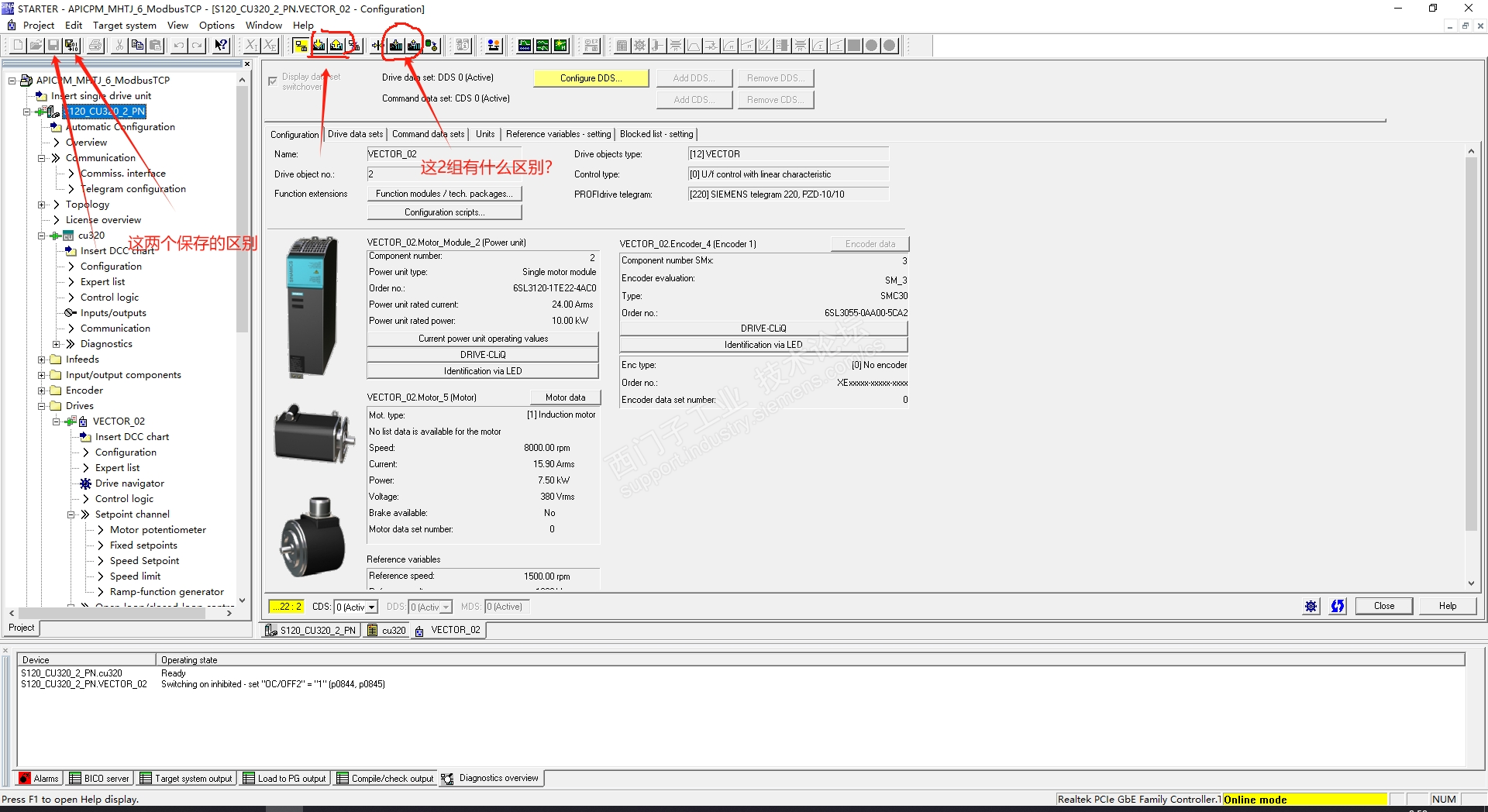The height and width of the screenshot is (812, 1488).
Task: Click the Copy icon in the toolbar
Action: click(137, 46)
